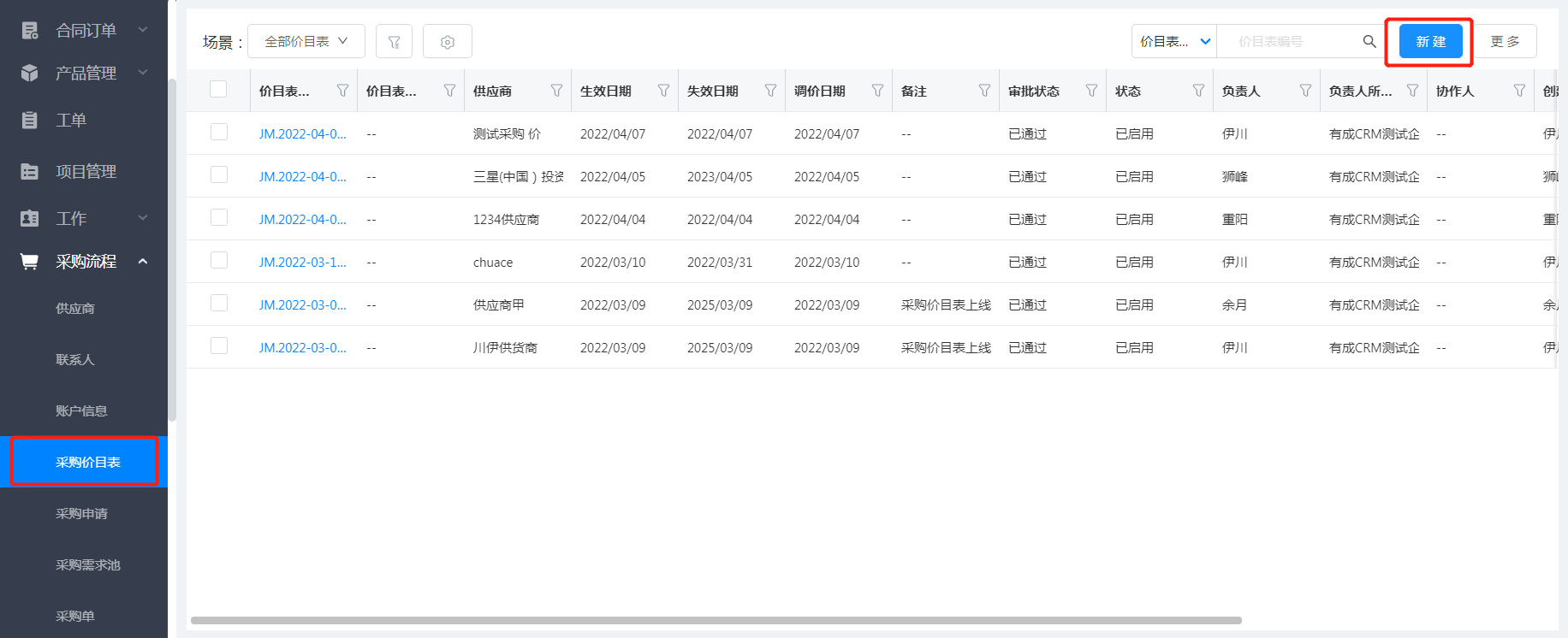Open price list link for 测试采购 价
The height and width of the screenshot is (638, 1568).
303,134
